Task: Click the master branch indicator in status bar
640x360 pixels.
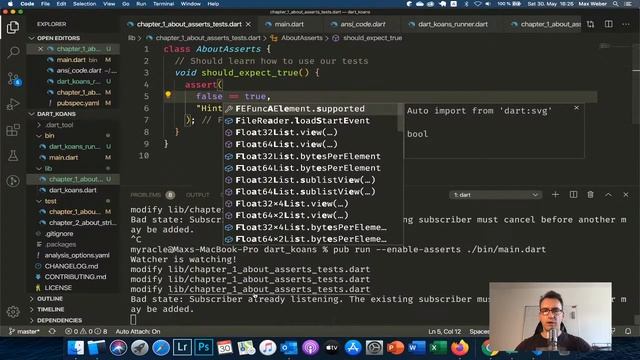Action: (x=24, y=331)
